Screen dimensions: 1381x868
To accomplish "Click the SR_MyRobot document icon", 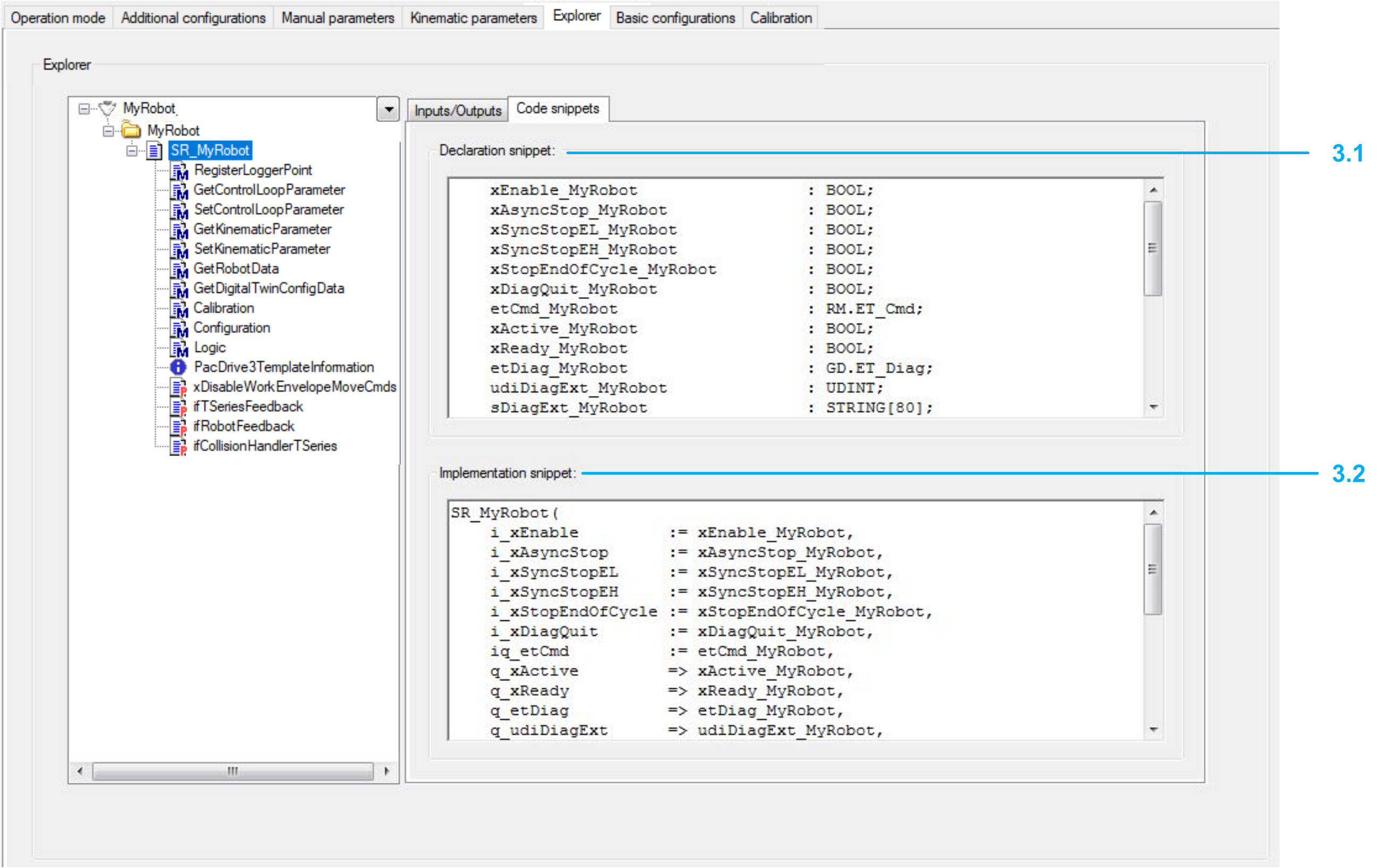I will click(154, 151).
